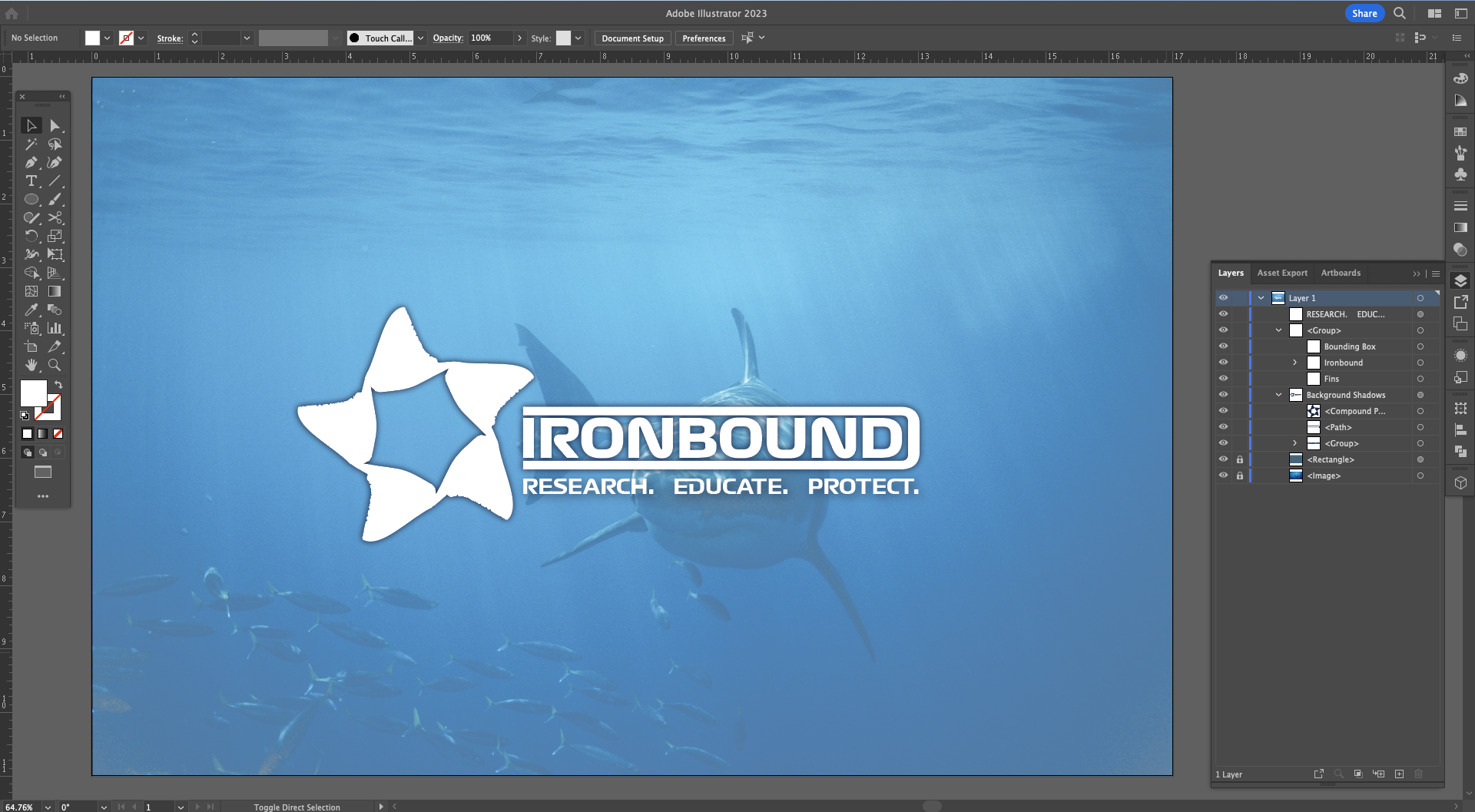Expand the Ironbound sublayer
The image size is (1475, 812).
(1294, 363)
